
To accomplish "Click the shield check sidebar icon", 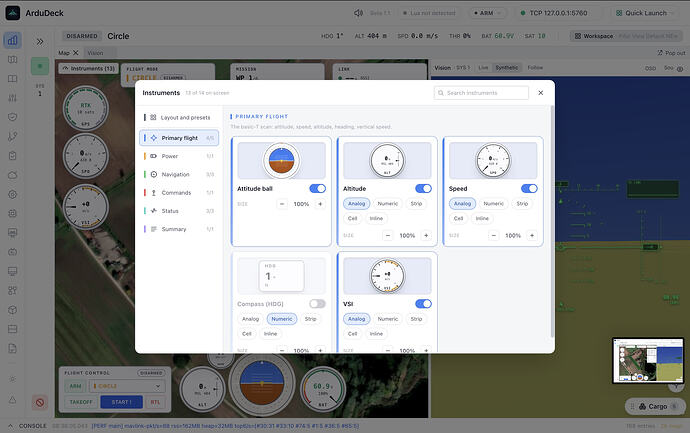I will 12,117.
